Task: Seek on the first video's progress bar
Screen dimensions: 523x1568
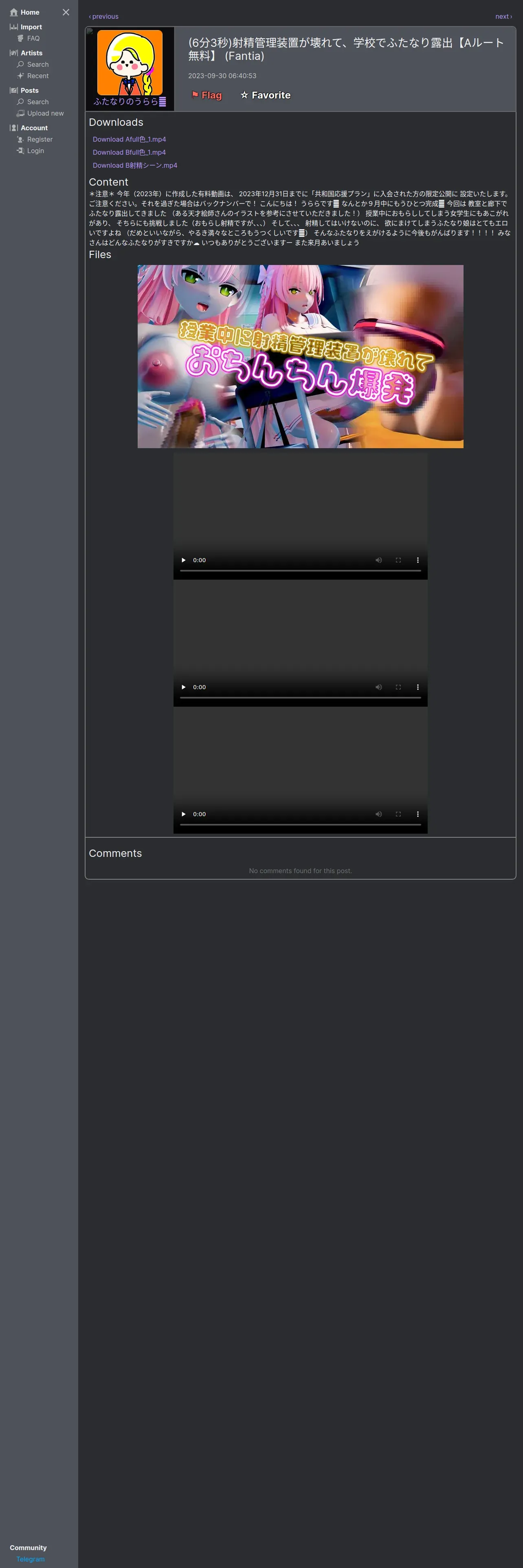Action: point(300,571)
